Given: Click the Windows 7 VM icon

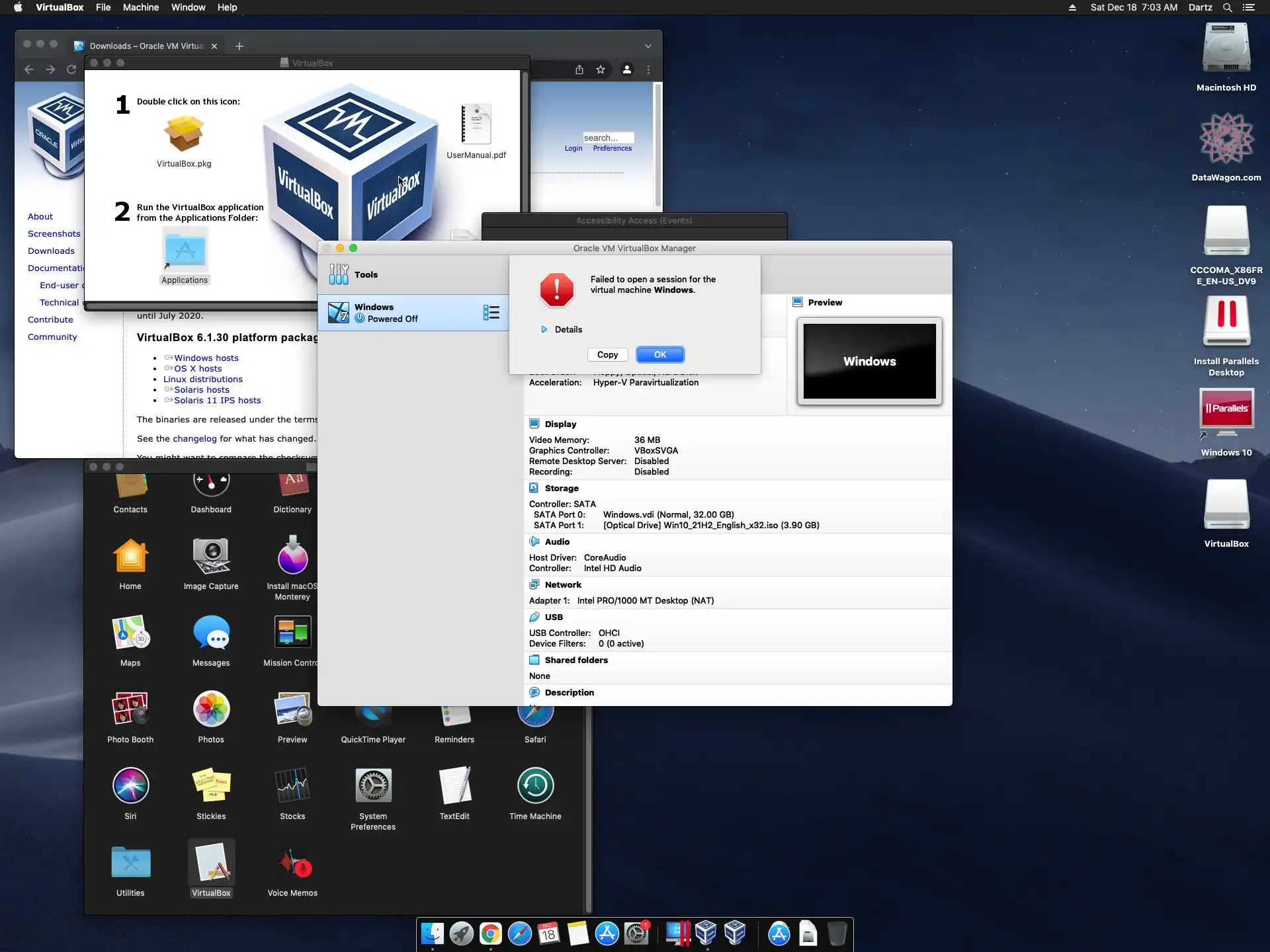Looking at the screenshot, I should [x=339, y=313].
